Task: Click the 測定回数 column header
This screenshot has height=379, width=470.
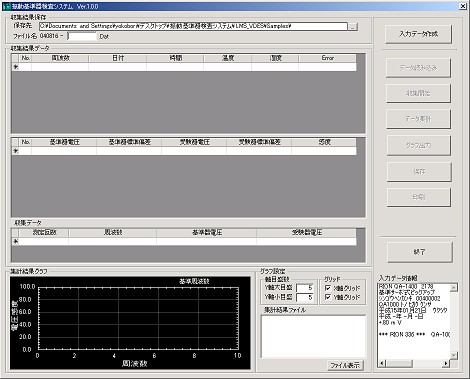Action: click(44, 232)
